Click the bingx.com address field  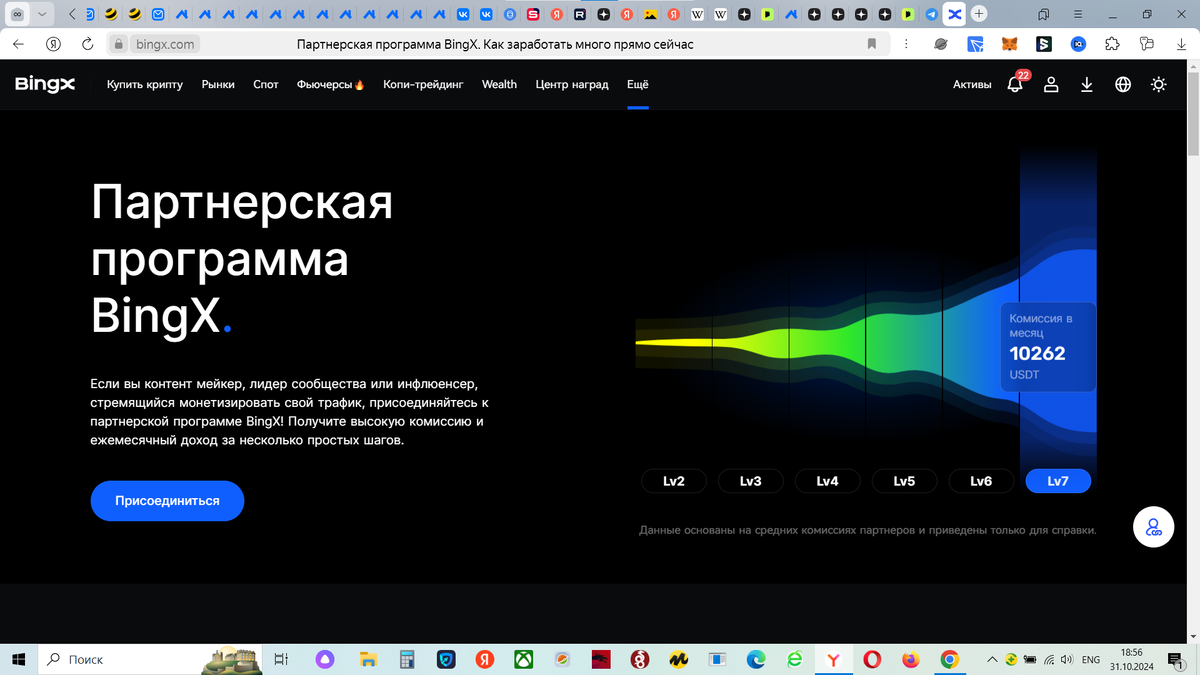coord(165,44)
